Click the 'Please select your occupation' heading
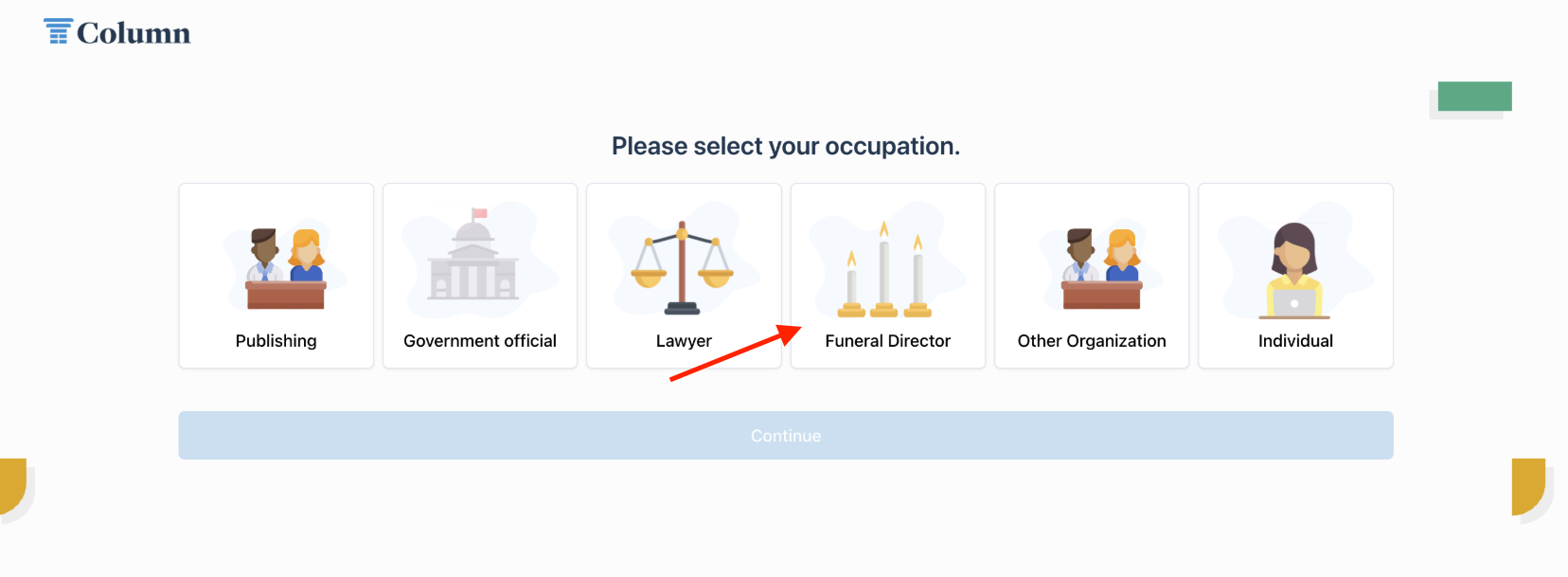This screenshot has width=1568, height=577. click(x=786, y=146)
